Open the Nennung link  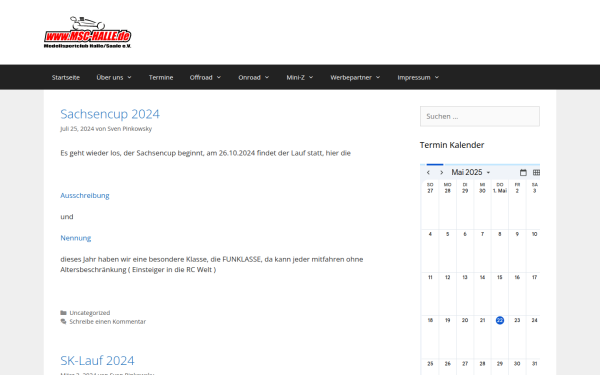(x=75, y=238)
